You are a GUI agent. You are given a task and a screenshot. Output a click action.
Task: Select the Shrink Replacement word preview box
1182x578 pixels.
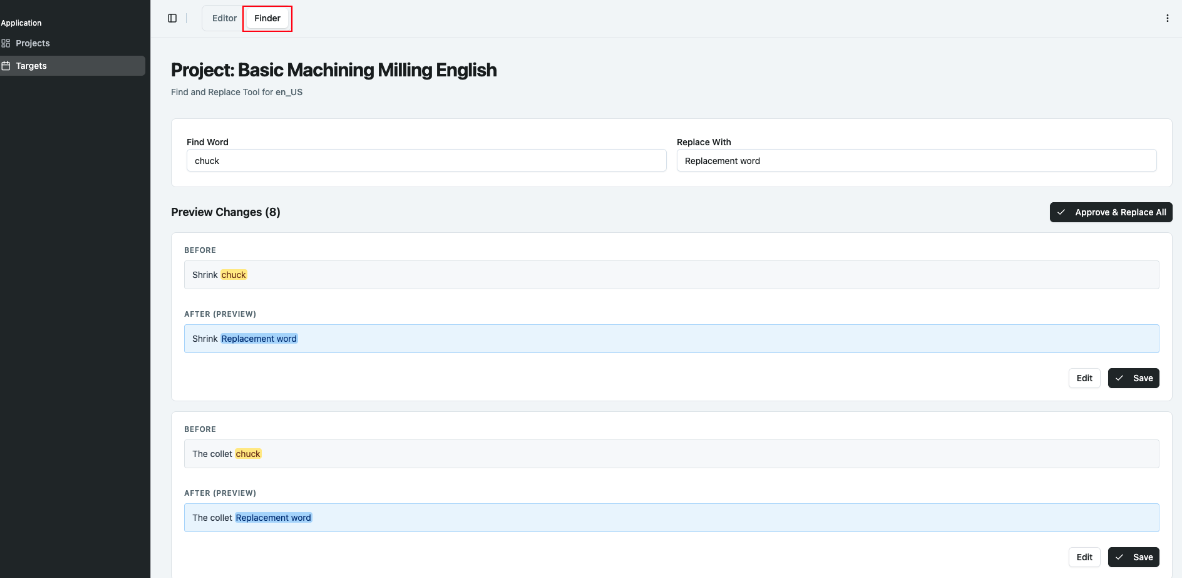tap(672, 339)
